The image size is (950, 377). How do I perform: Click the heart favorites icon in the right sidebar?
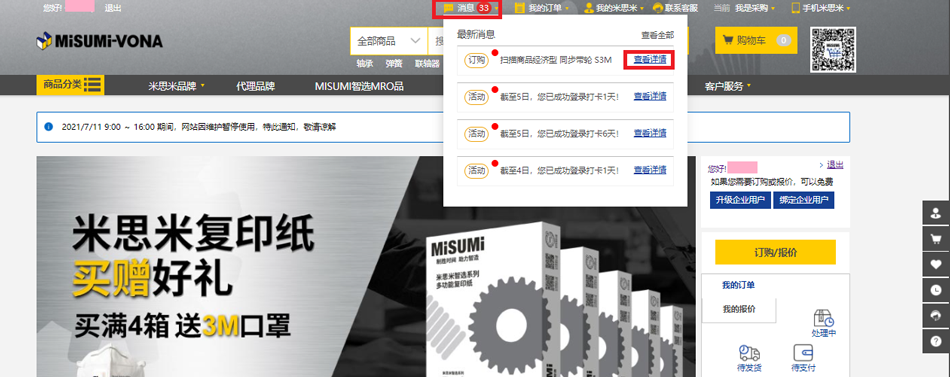tap(936, 264)
